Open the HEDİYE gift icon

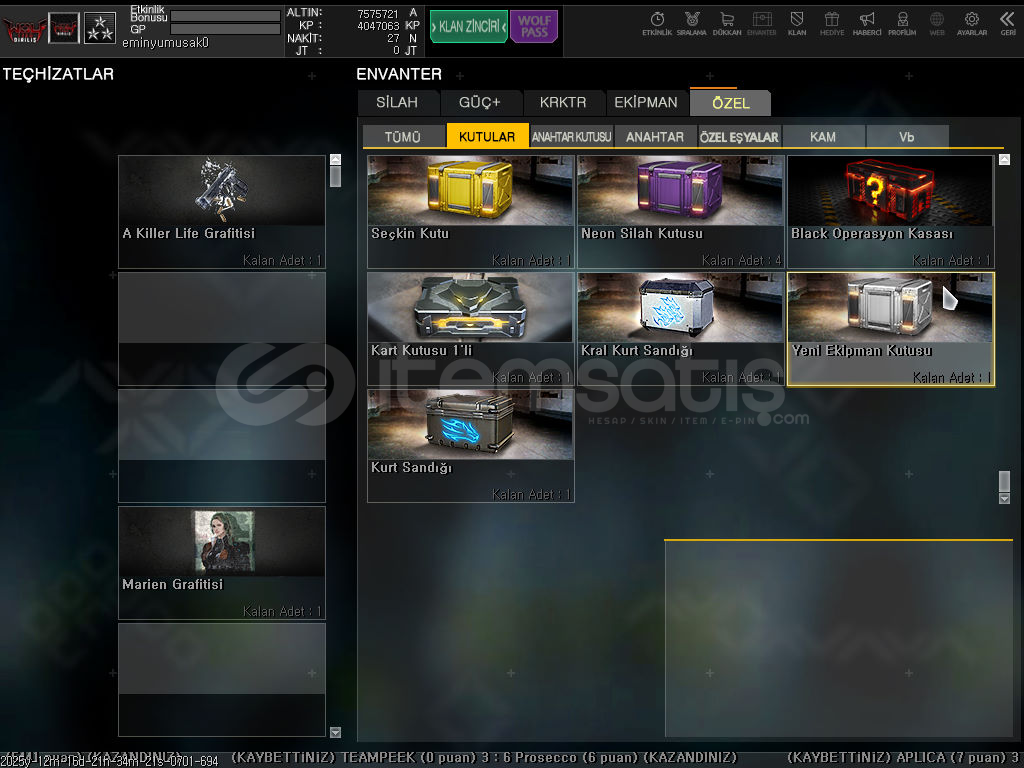tap(831, 24)
